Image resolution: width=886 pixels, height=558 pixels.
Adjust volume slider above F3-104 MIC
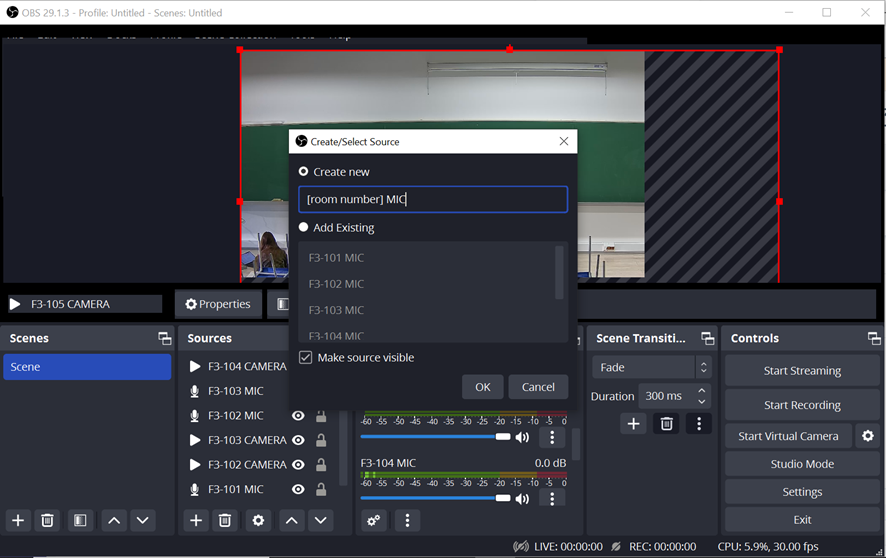coord(435,437)
